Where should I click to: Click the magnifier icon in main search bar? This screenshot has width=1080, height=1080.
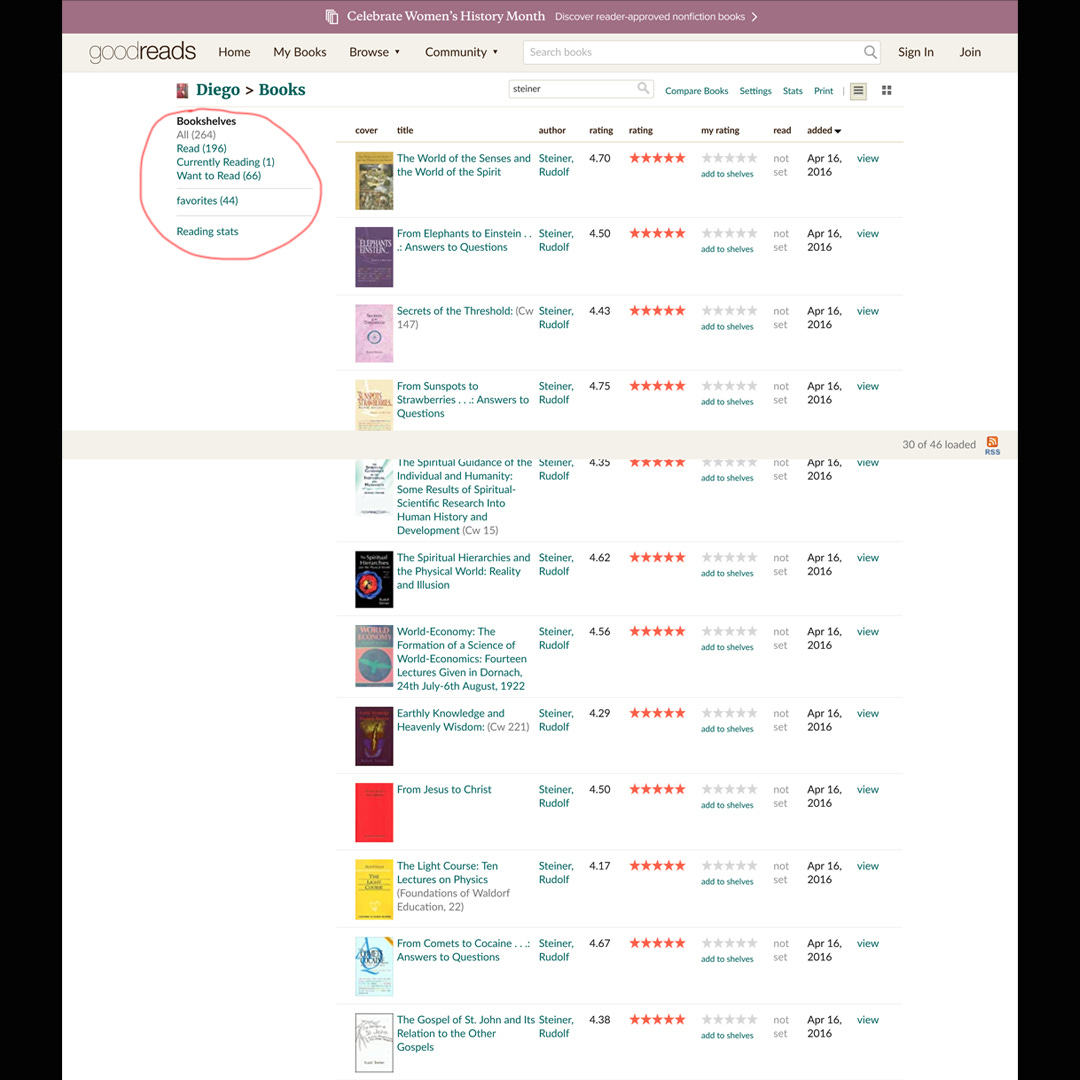pyautogui.click(x=870, y=52)
